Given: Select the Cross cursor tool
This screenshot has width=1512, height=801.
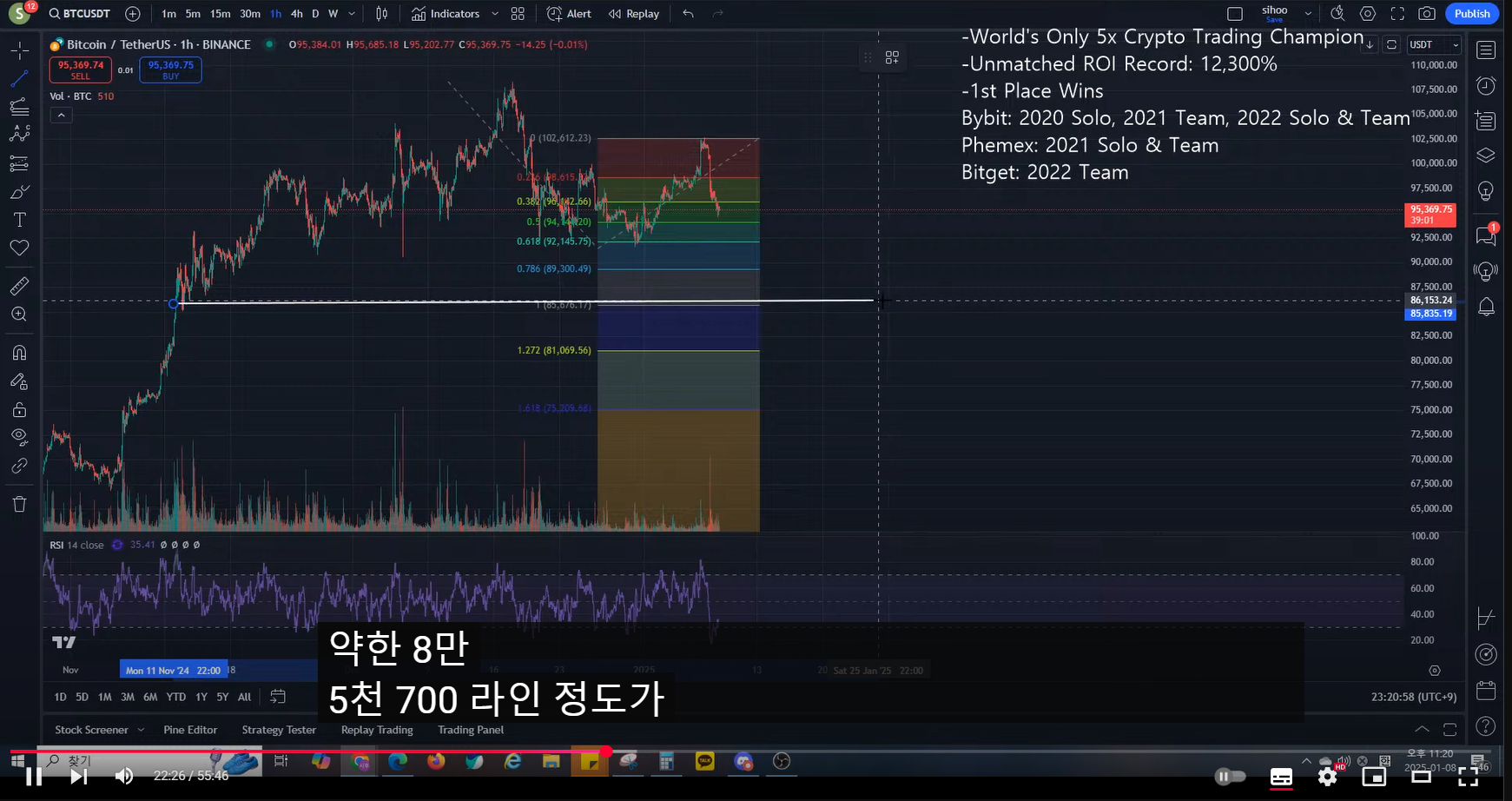Looking at the screenshot, I should [19, 51].
